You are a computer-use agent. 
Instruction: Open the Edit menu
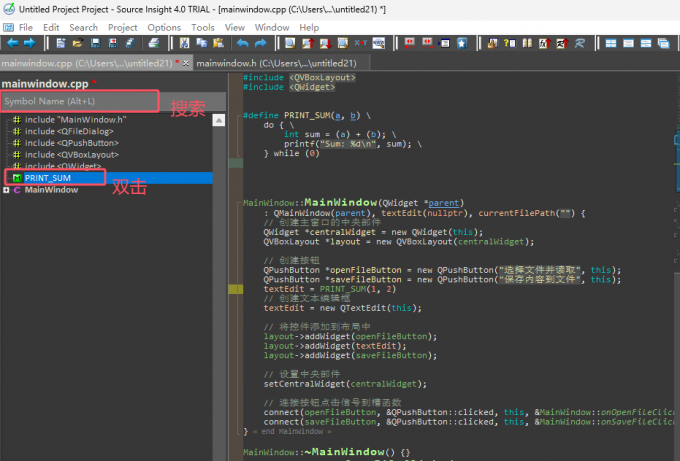(51, 27)
